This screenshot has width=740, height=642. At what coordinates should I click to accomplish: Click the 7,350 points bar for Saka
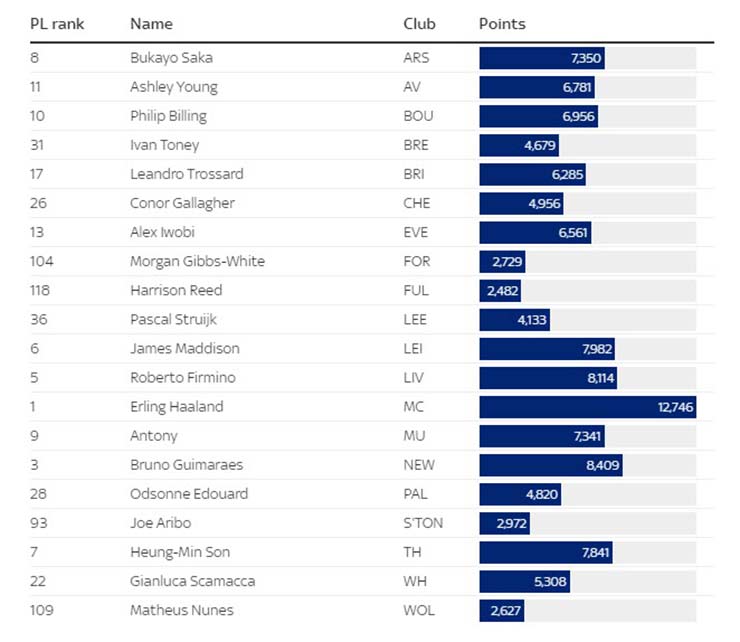[542, 58]
